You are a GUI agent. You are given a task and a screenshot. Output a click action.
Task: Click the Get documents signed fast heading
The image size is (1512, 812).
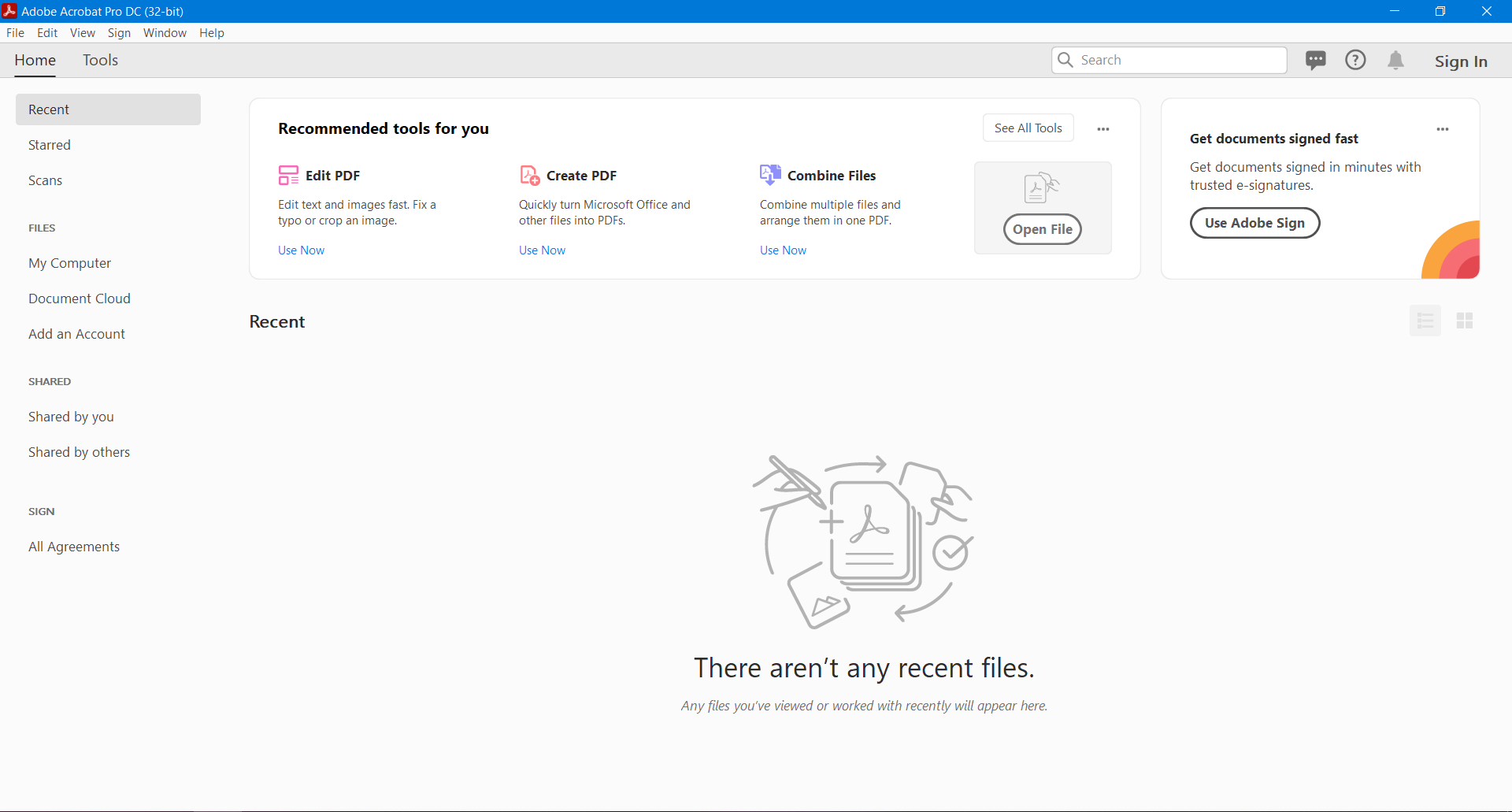(x=1273, y=139)
